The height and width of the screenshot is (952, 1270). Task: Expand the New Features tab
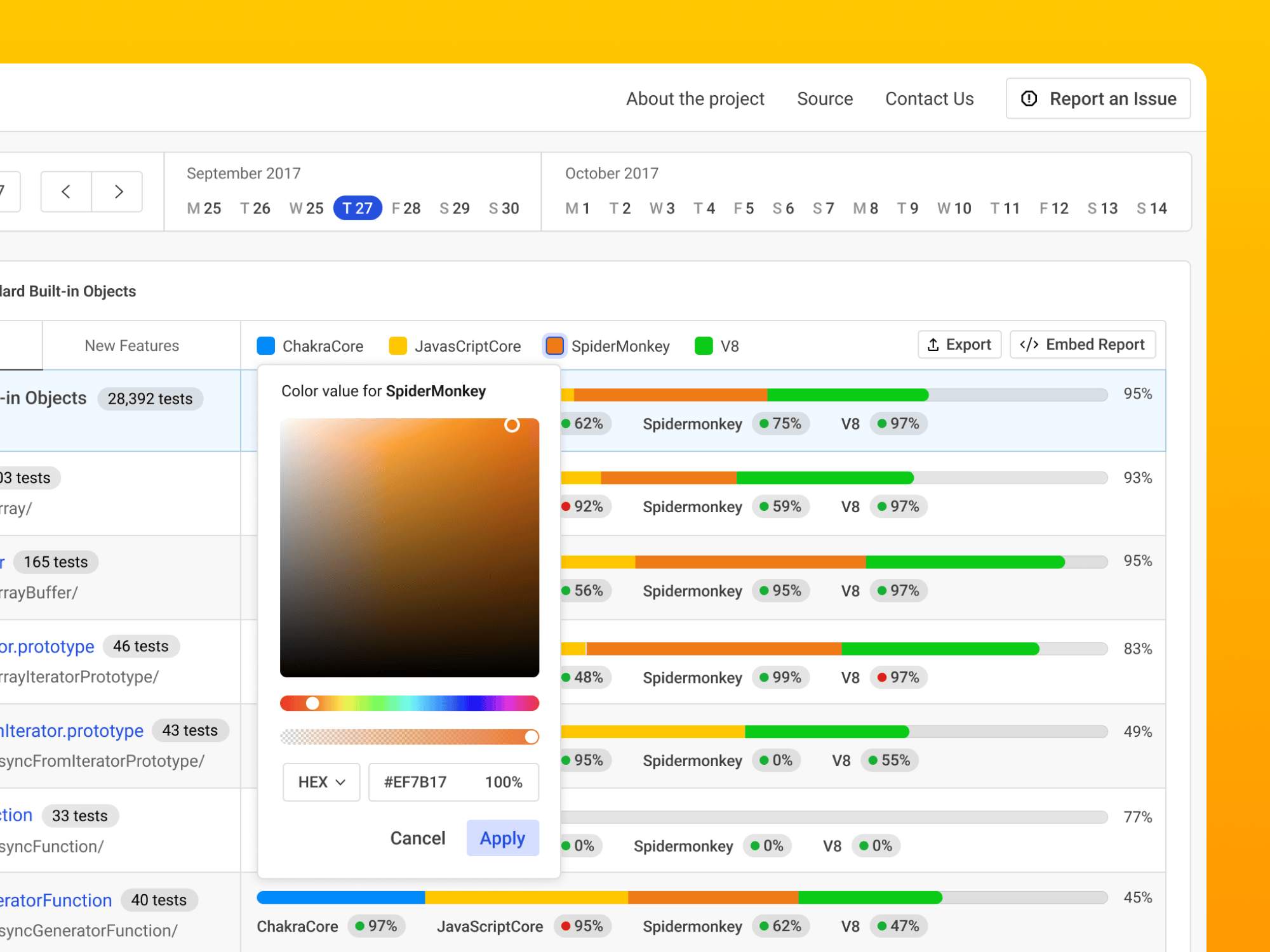(131, 346)
